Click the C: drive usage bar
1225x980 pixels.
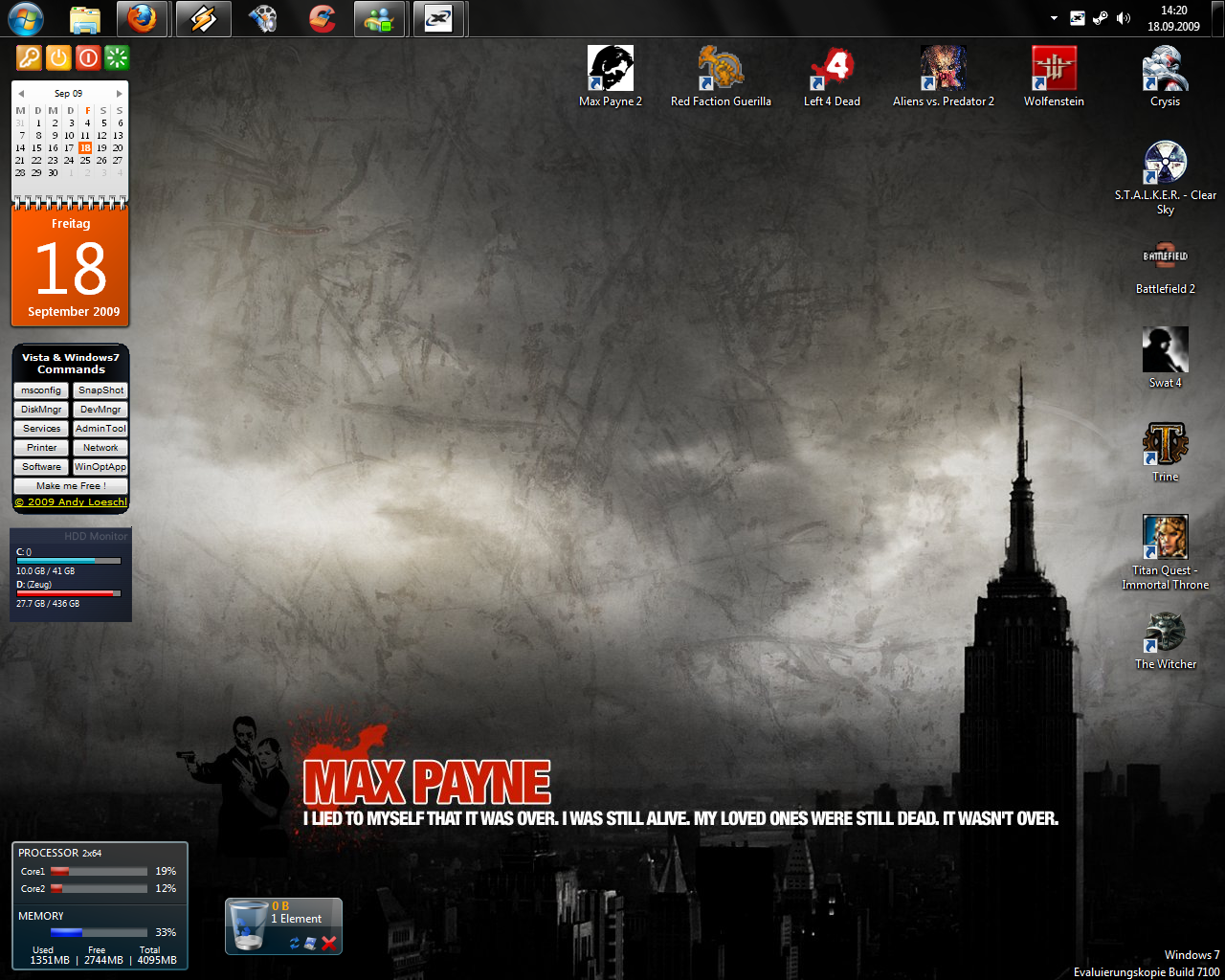click(69, 561)
